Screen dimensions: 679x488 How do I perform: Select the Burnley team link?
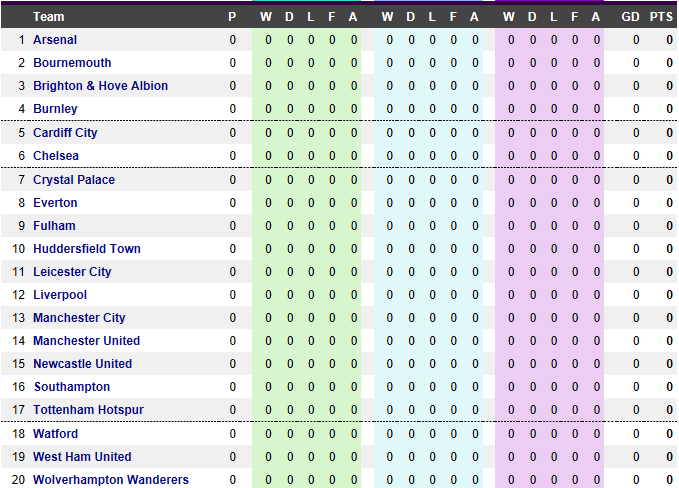coord(55,109)
